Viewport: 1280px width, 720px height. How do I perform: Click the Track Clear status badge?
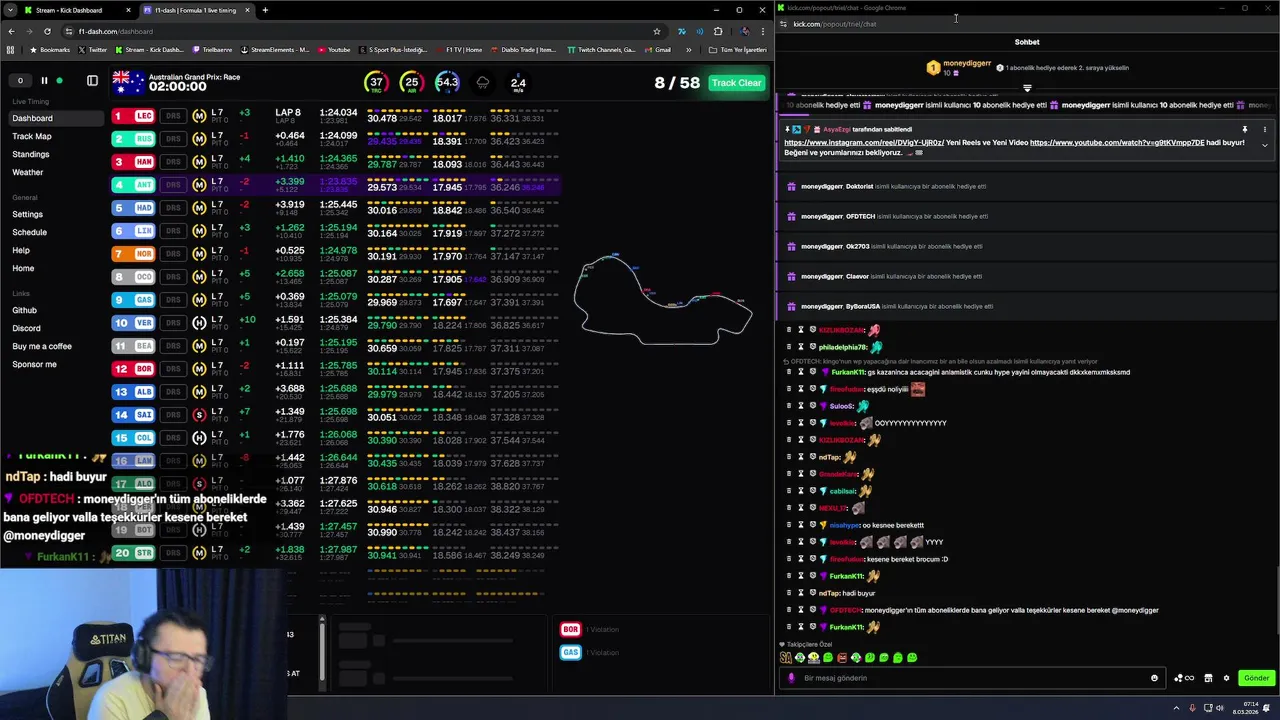coord(736,83)
